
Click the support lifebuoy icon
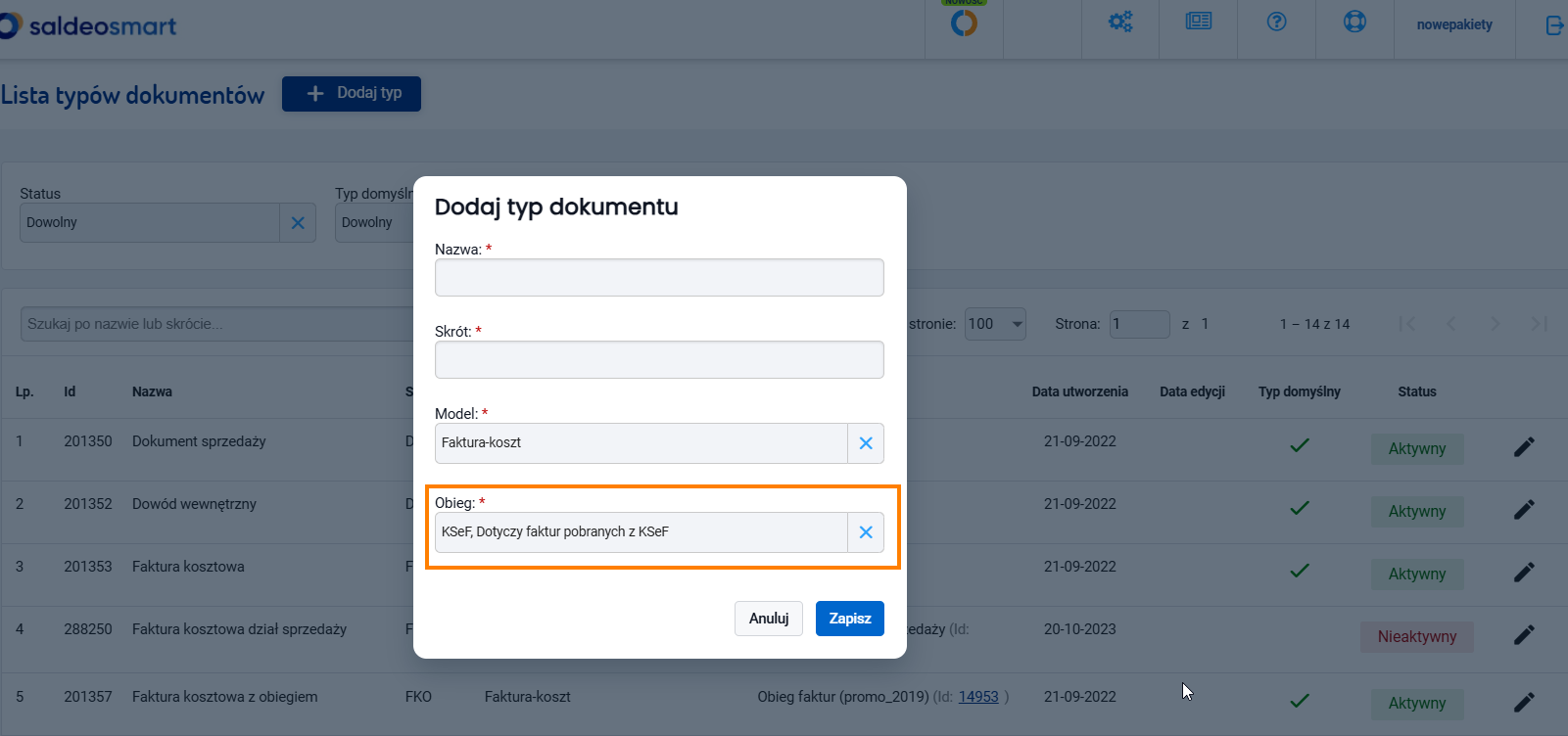(1354, 22)
